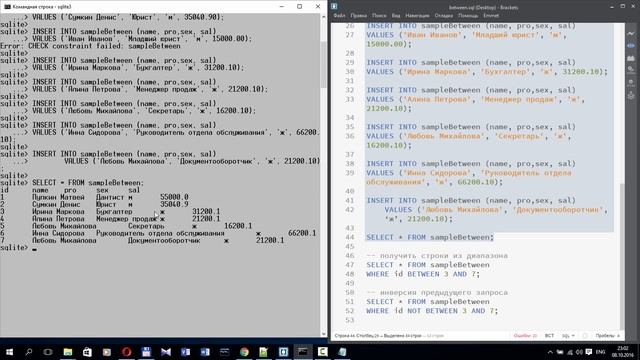Screen dimensions: 640x360
Task: Click the command prompt scroll up arrow
Action: pyautogui.click(x=324, y=17)
